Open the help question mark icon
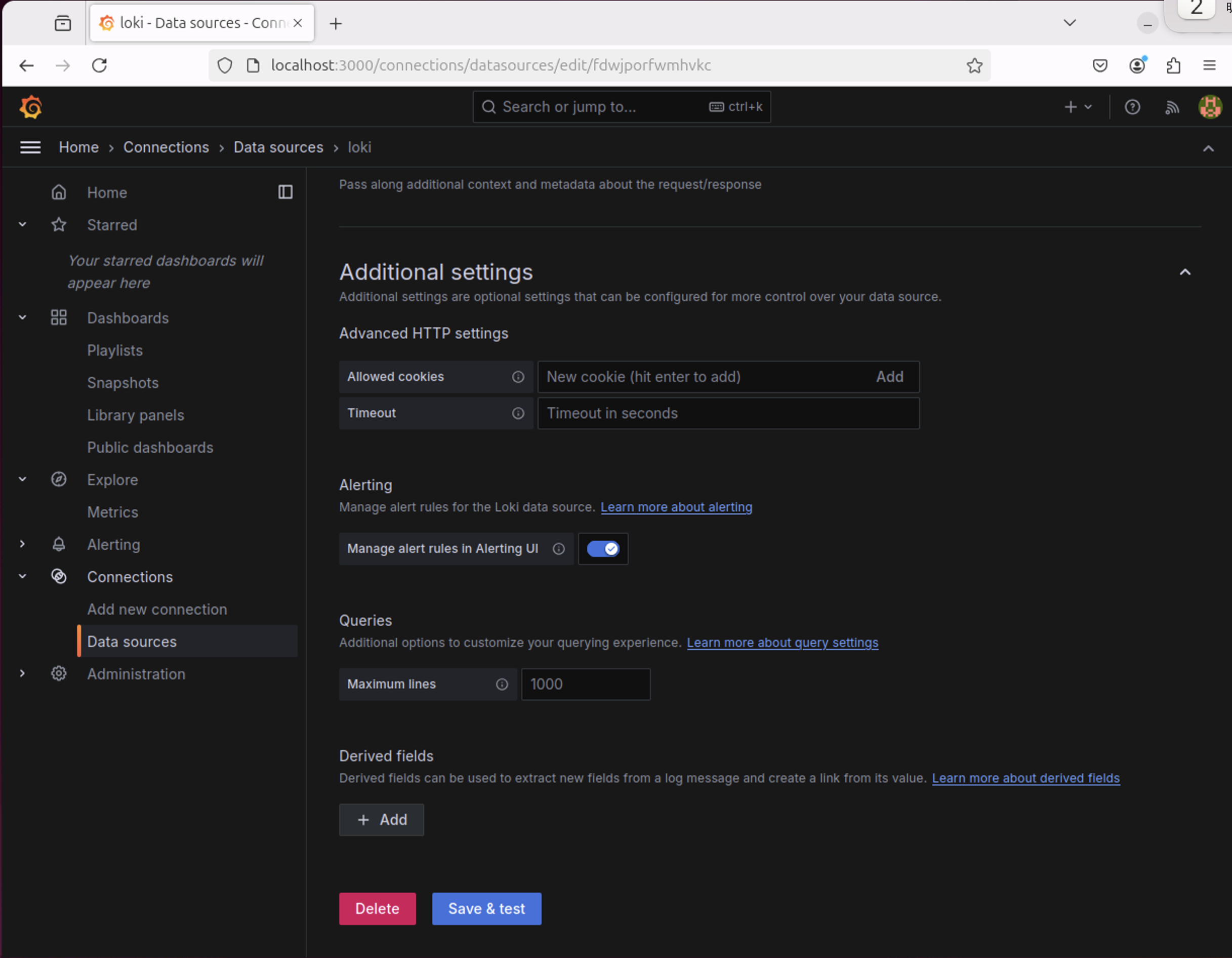The height and width of the screenshot is (958, 1232). [1132, 107]
